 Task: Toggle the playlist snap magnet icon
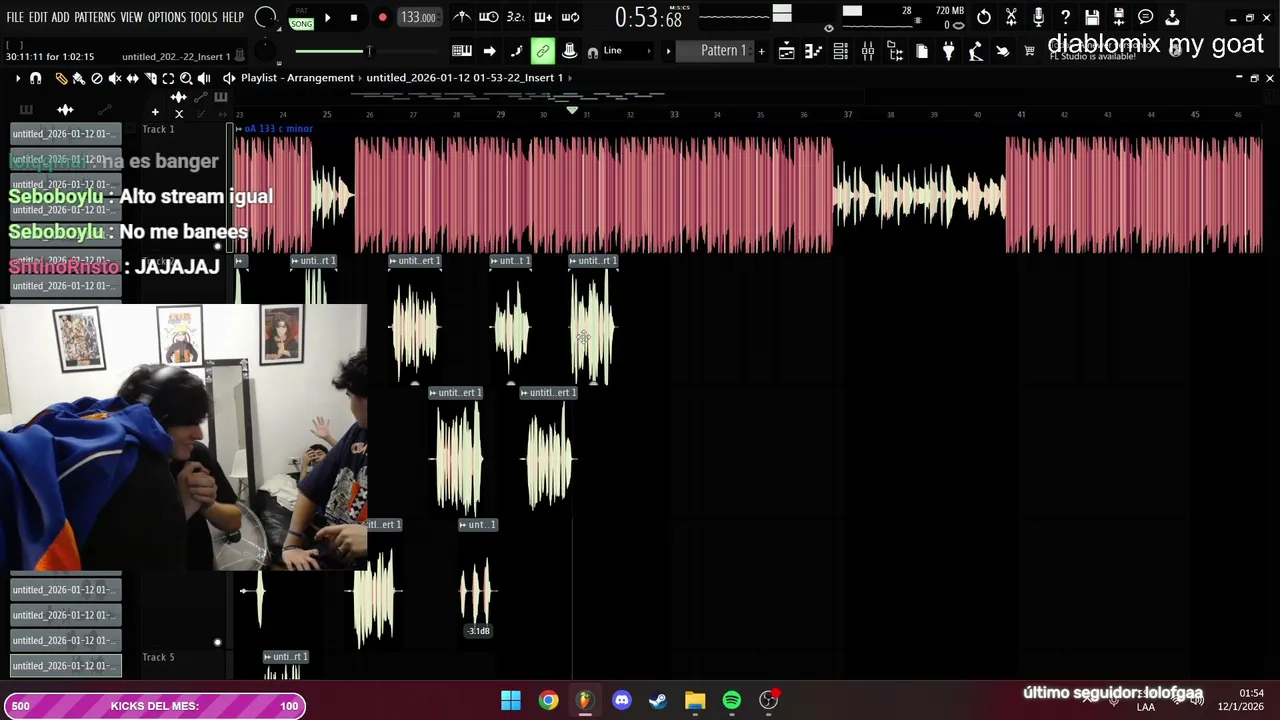(x=36, y=78)
